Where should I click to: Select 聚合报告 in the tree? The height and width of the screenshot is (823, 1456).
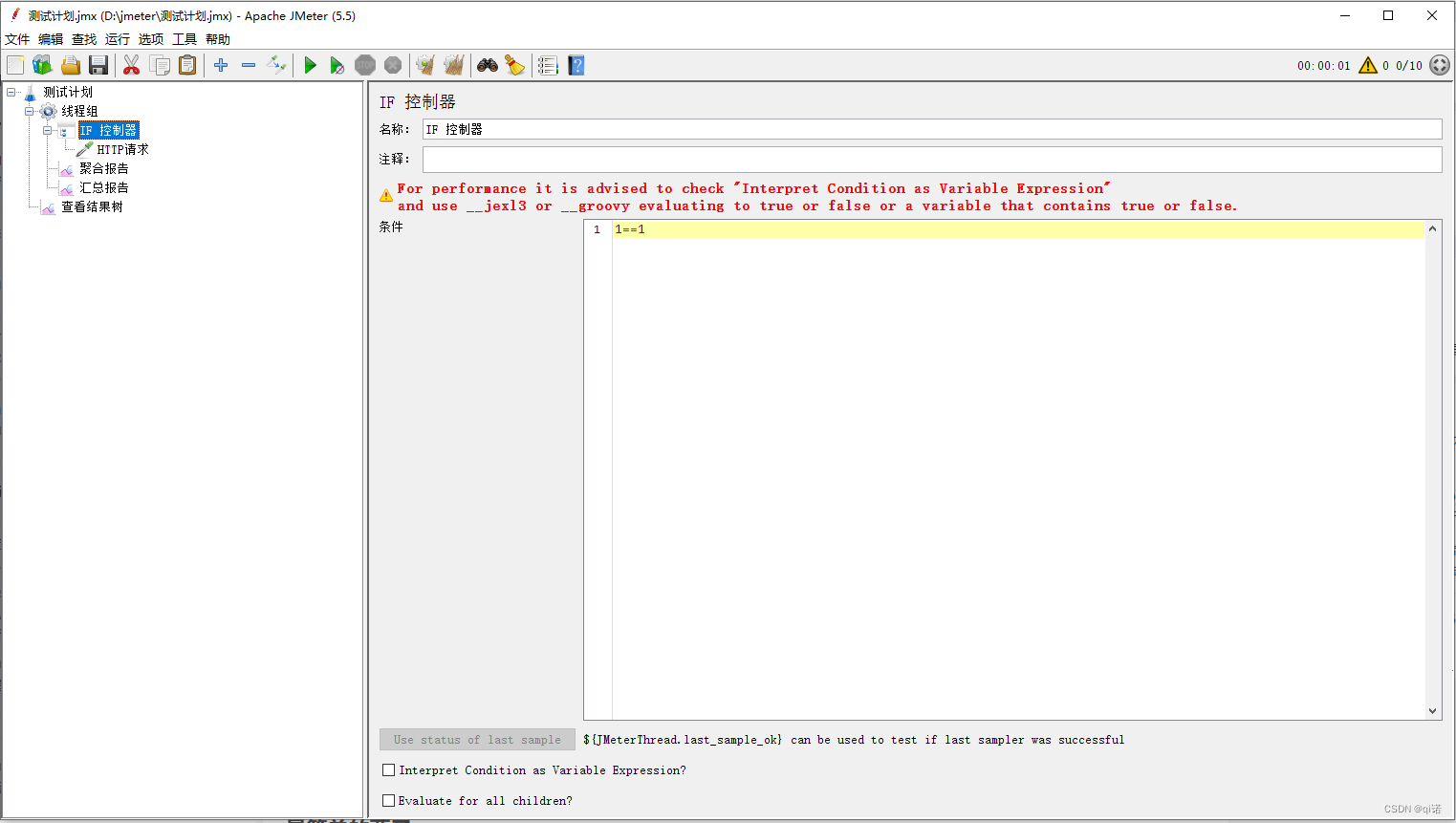[103, 168]
